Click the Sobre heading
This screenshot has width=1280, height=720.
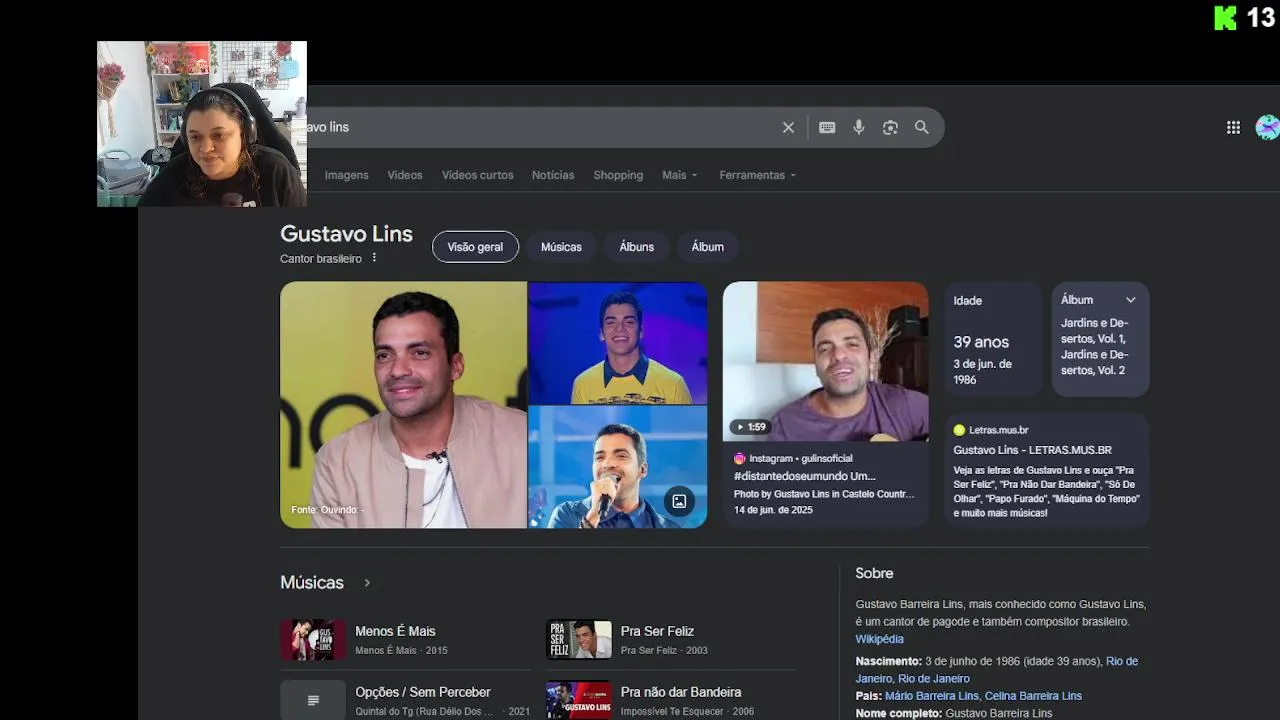click(x=874, y=573)
